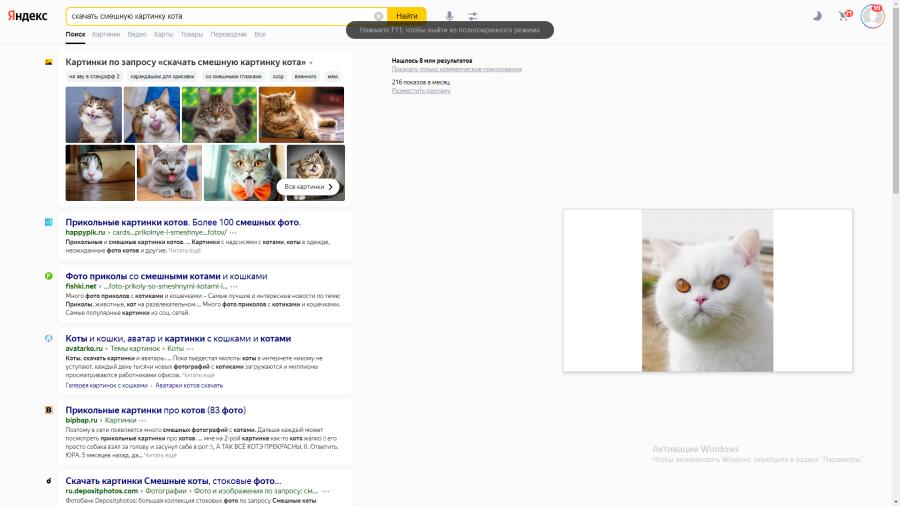Screen dimensions: 900x506
Task: Open the link 'Фото приколы со смешными котами и кошками'
Action: pyautogui.click(x=166, y=276)
